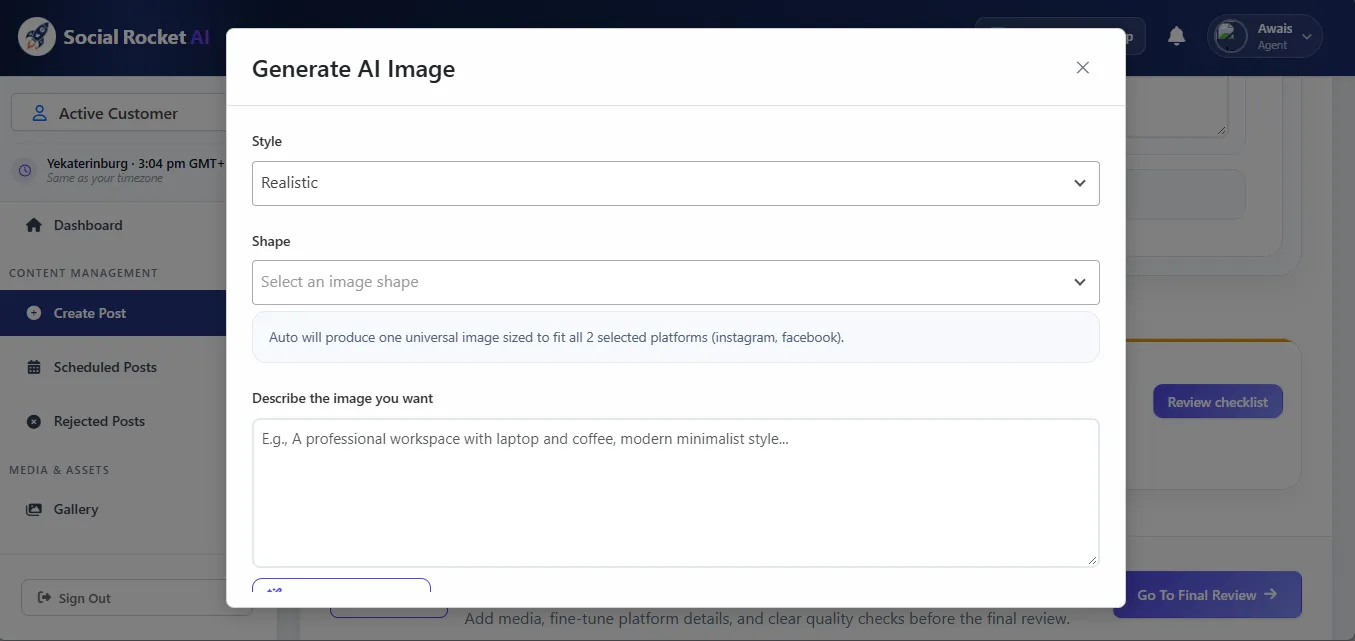Click the Social Rocket AI brand name

click(x=136, y=37)
